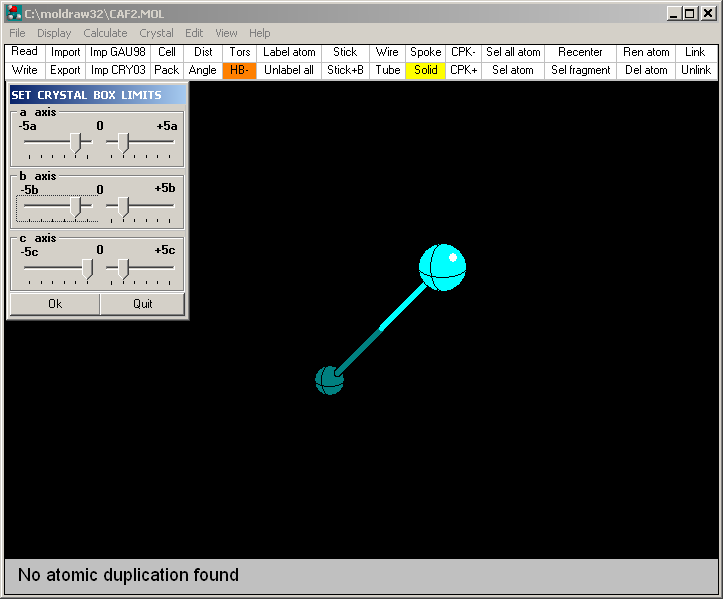This screenshot has height=599, width=723.
Task: Toggle the yellow Solid button
Action: point(426,70)
